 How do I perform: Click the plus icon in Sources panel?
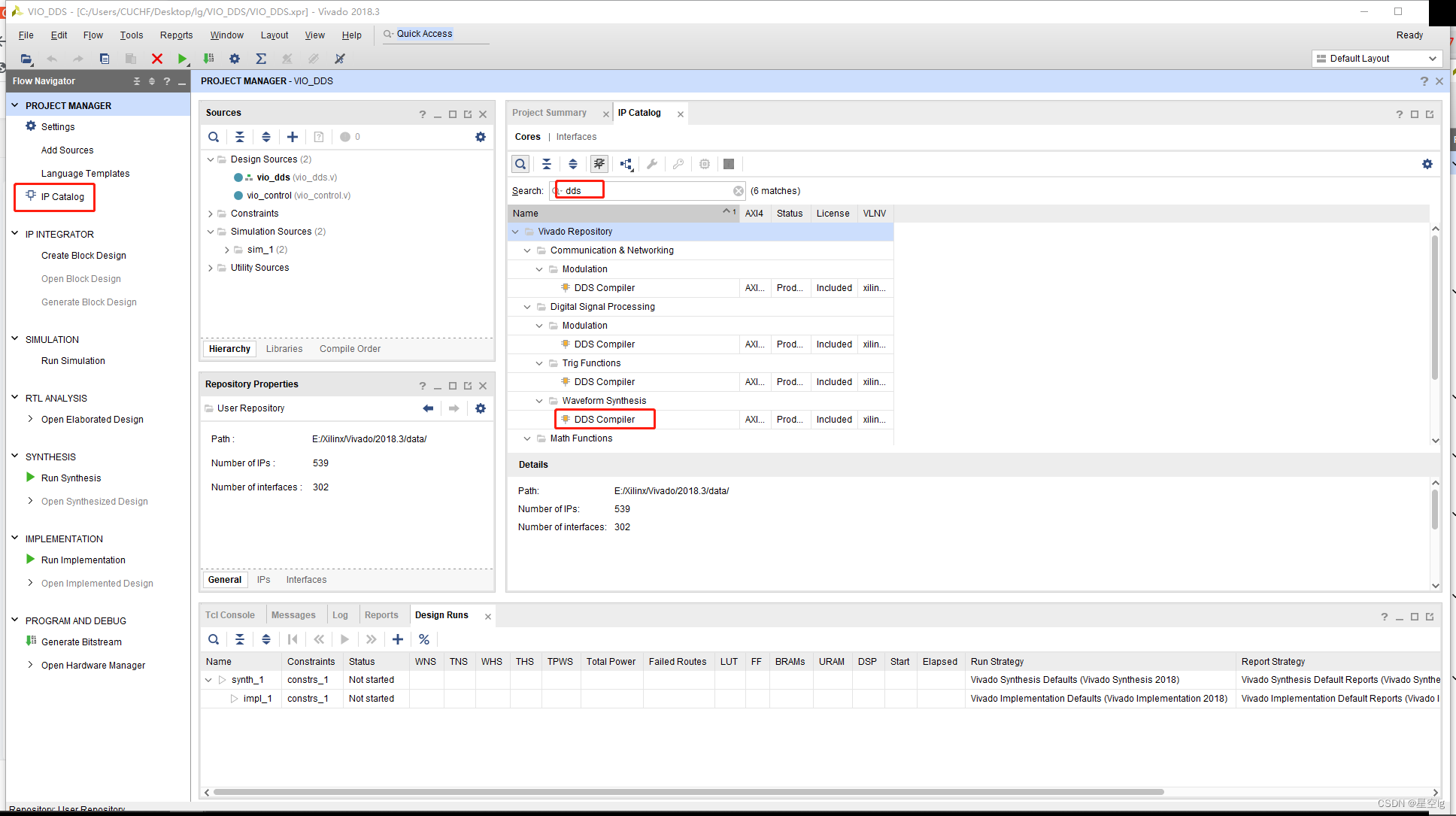tap(293, 137)
